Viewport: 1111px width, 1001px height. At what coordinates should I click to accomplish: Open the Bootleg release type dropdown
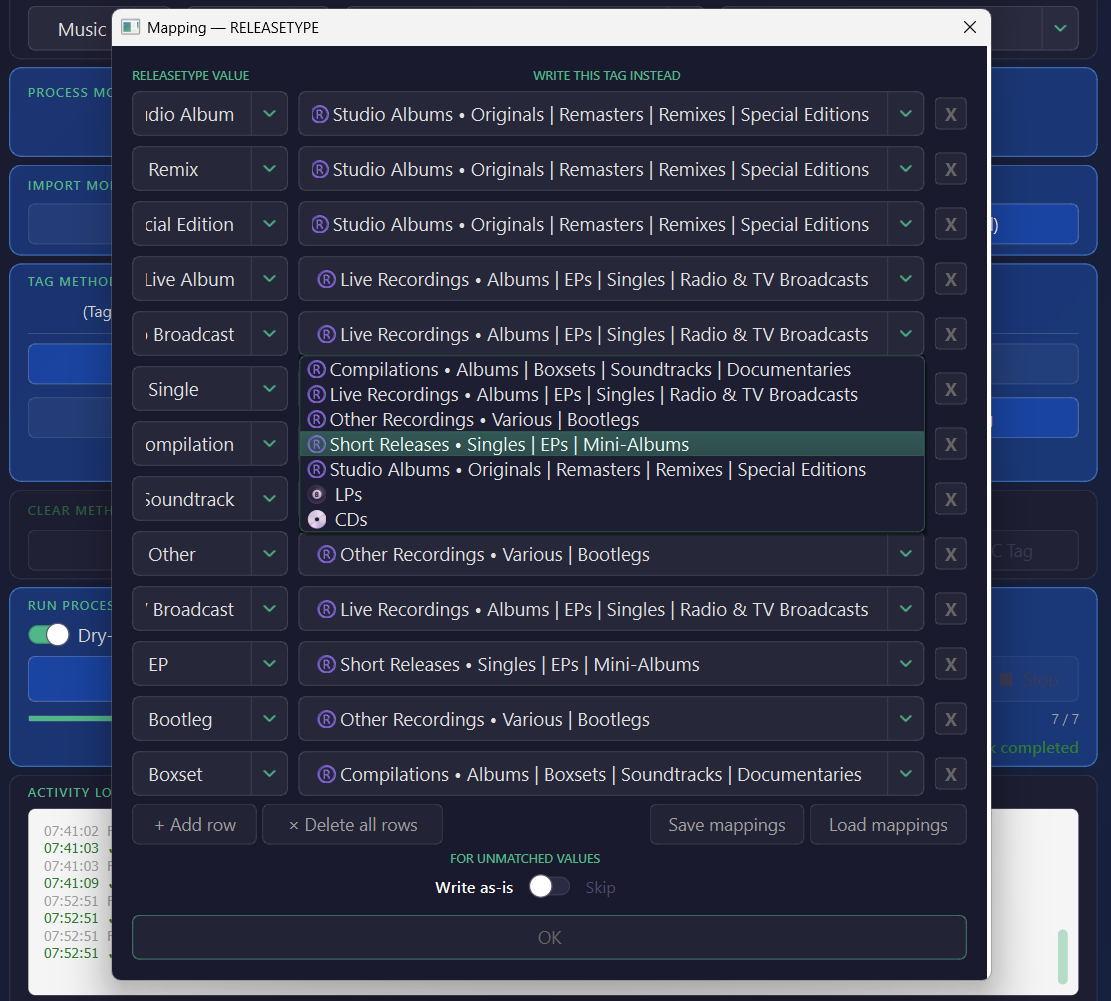coord(269,718)
